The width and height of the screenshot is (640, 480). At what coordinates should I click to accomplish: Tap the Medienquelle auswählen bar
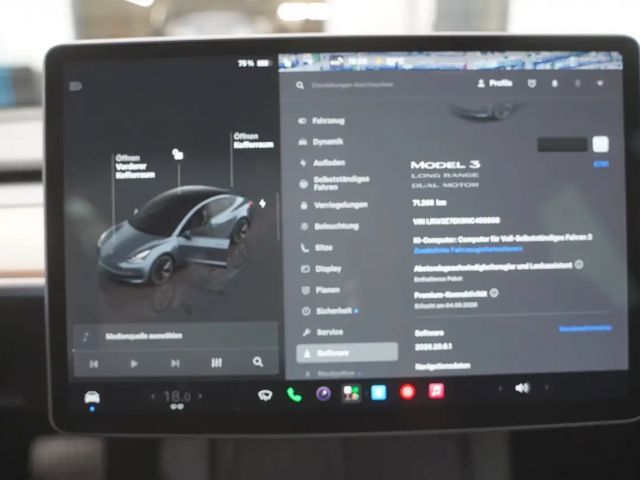tap(176, 336)
